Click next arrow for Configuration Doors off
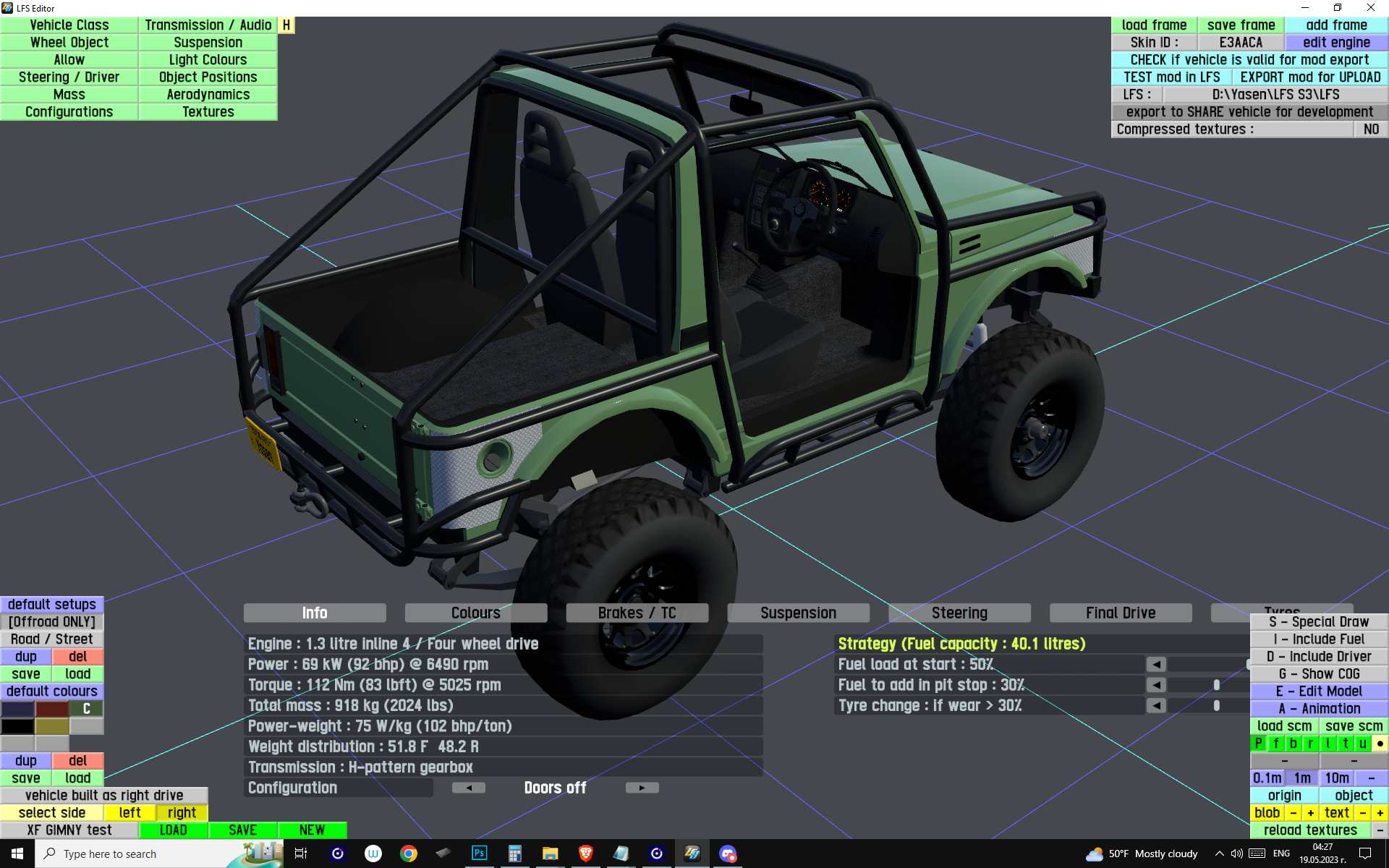The width and height of the screenshot is (1389, 868). pyautogui.click(x=642, y=788)
